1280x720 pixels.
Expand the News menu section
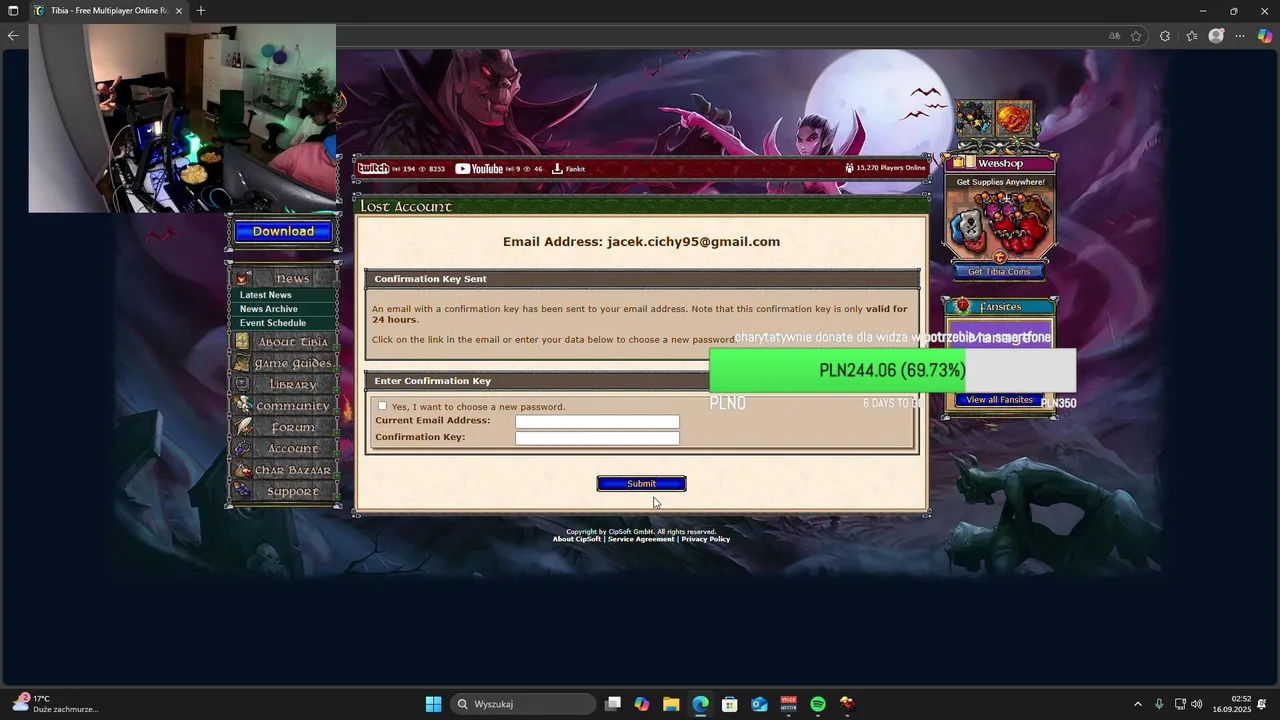click(x=284, y=278)
